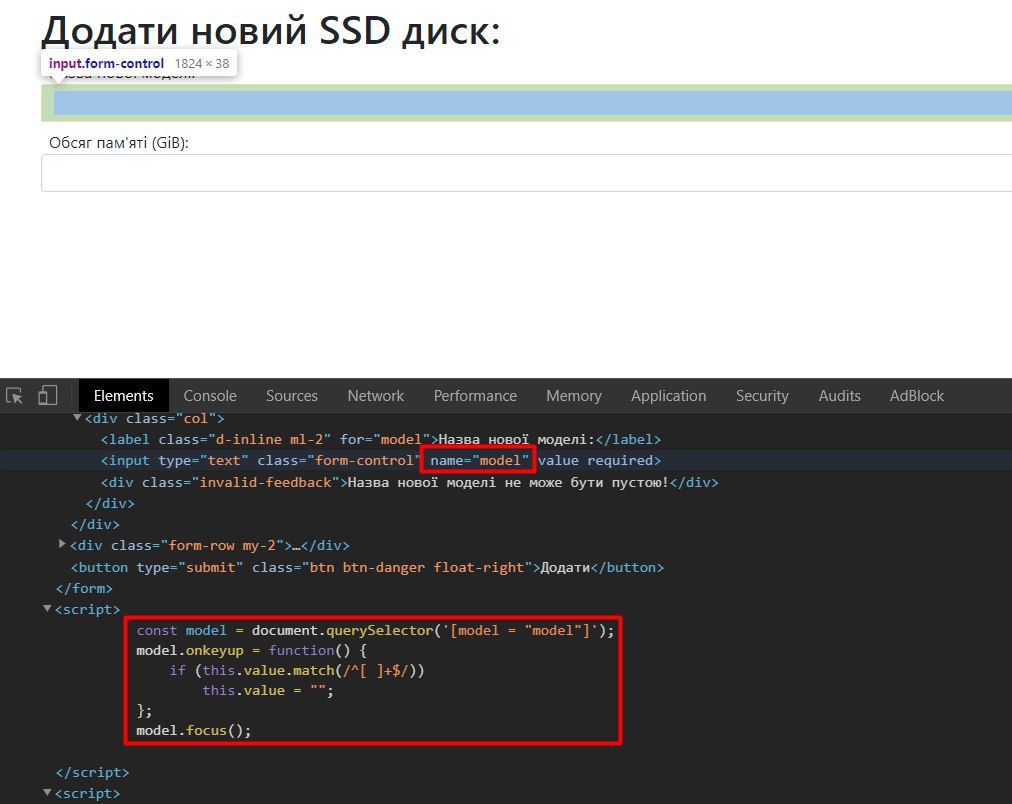Viewport: 1012px width, 804px height.
Task: Click the model.onkeyup function line
Action: pyautogui.click(x=251, y=650)
